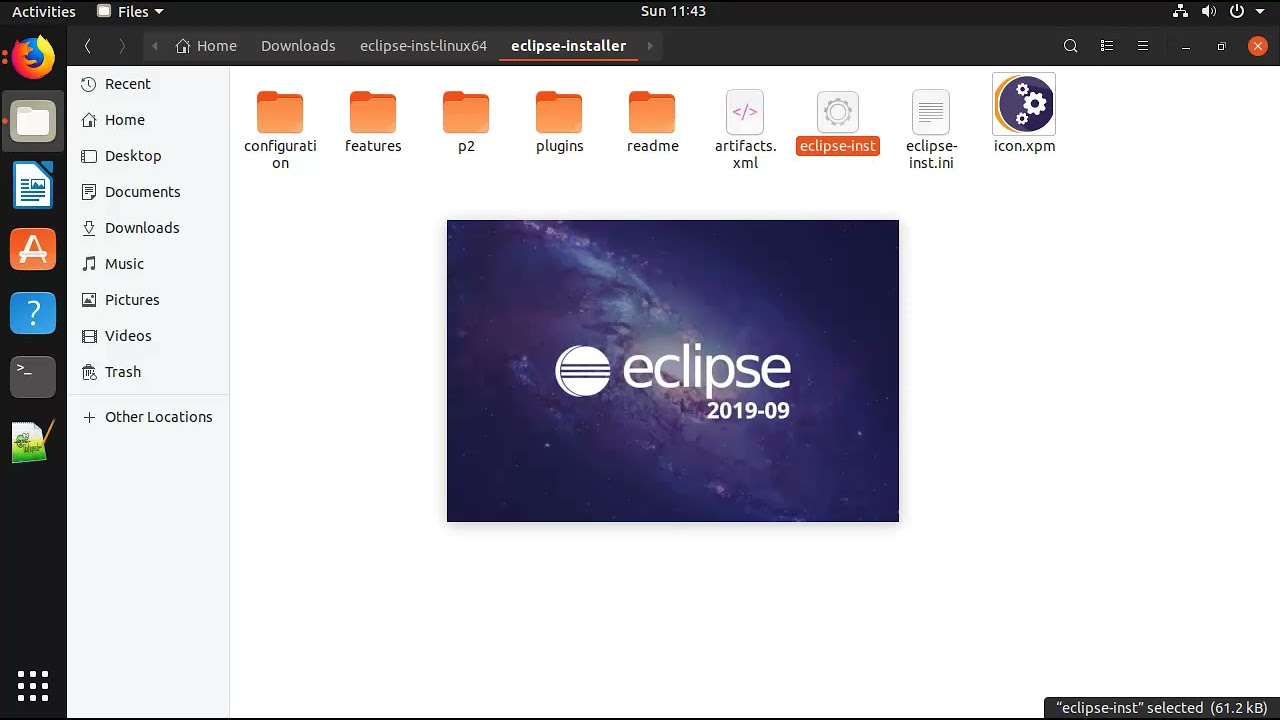
Task: Click the power icon in the top bar
Action: (1238, 11)
